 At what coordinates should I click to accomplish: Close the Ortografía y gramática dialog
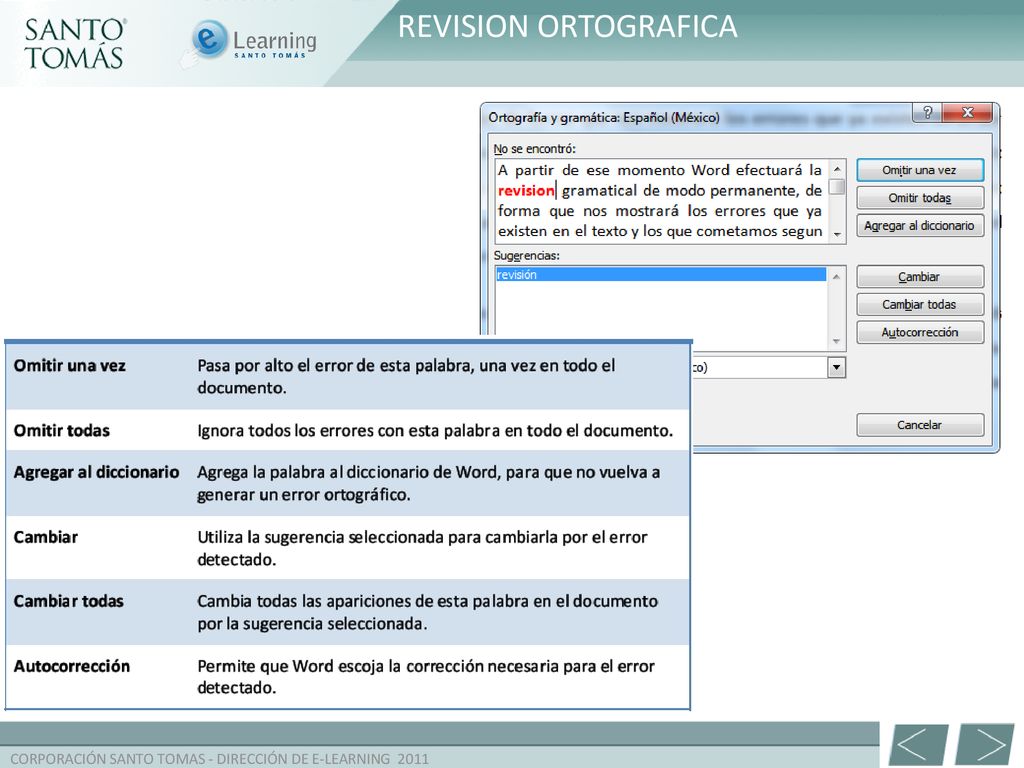tap(967, 112)
